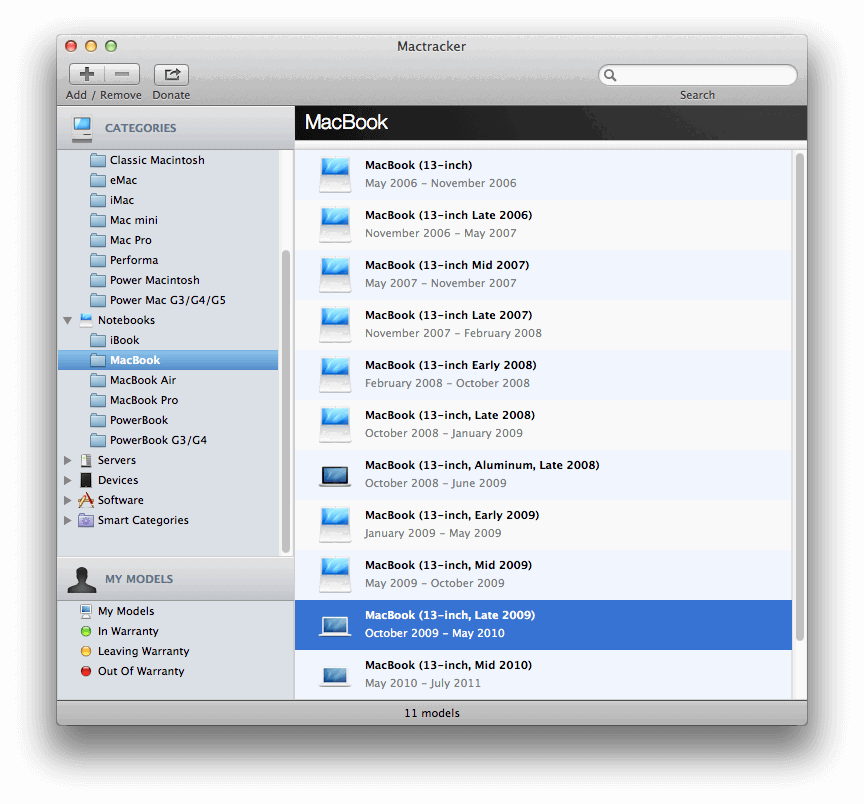This screenshot has width=864, height=804.
Task: Click the categories sidebar scrollbar
Action: (286, 401)
